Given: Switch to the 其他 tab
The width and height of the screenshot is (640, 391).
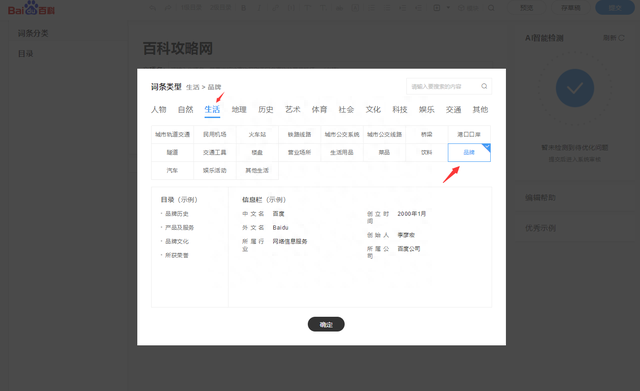Looking at the screenshot, I should click(480, 109).
